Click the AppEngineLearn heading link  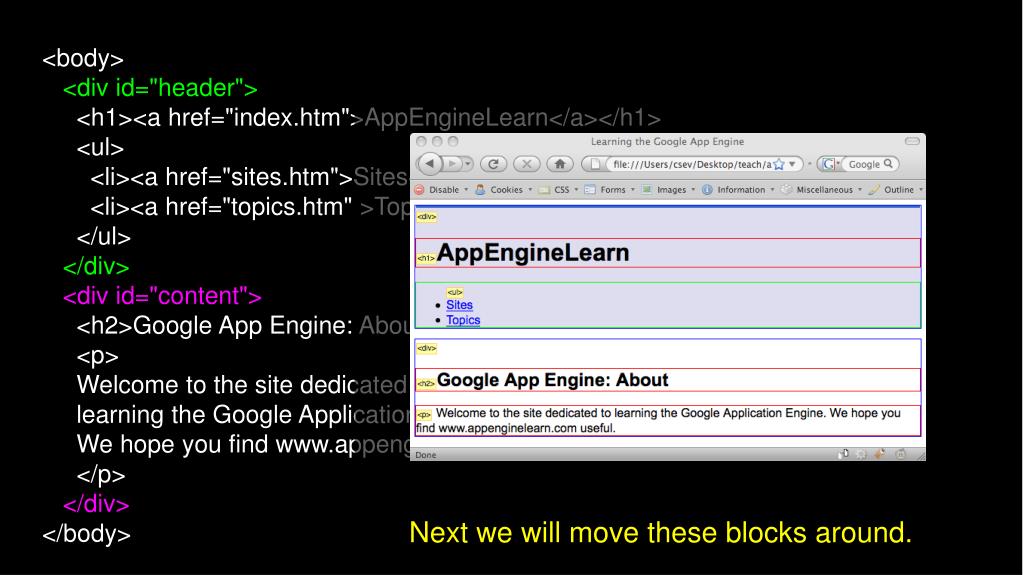(533, 253)
